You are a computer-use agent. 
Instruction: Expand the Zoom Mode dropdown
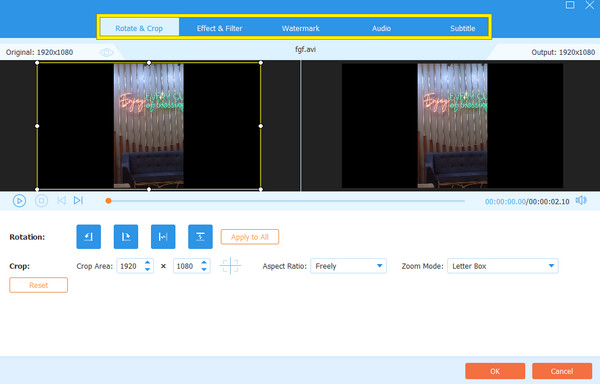coord(502,266)
